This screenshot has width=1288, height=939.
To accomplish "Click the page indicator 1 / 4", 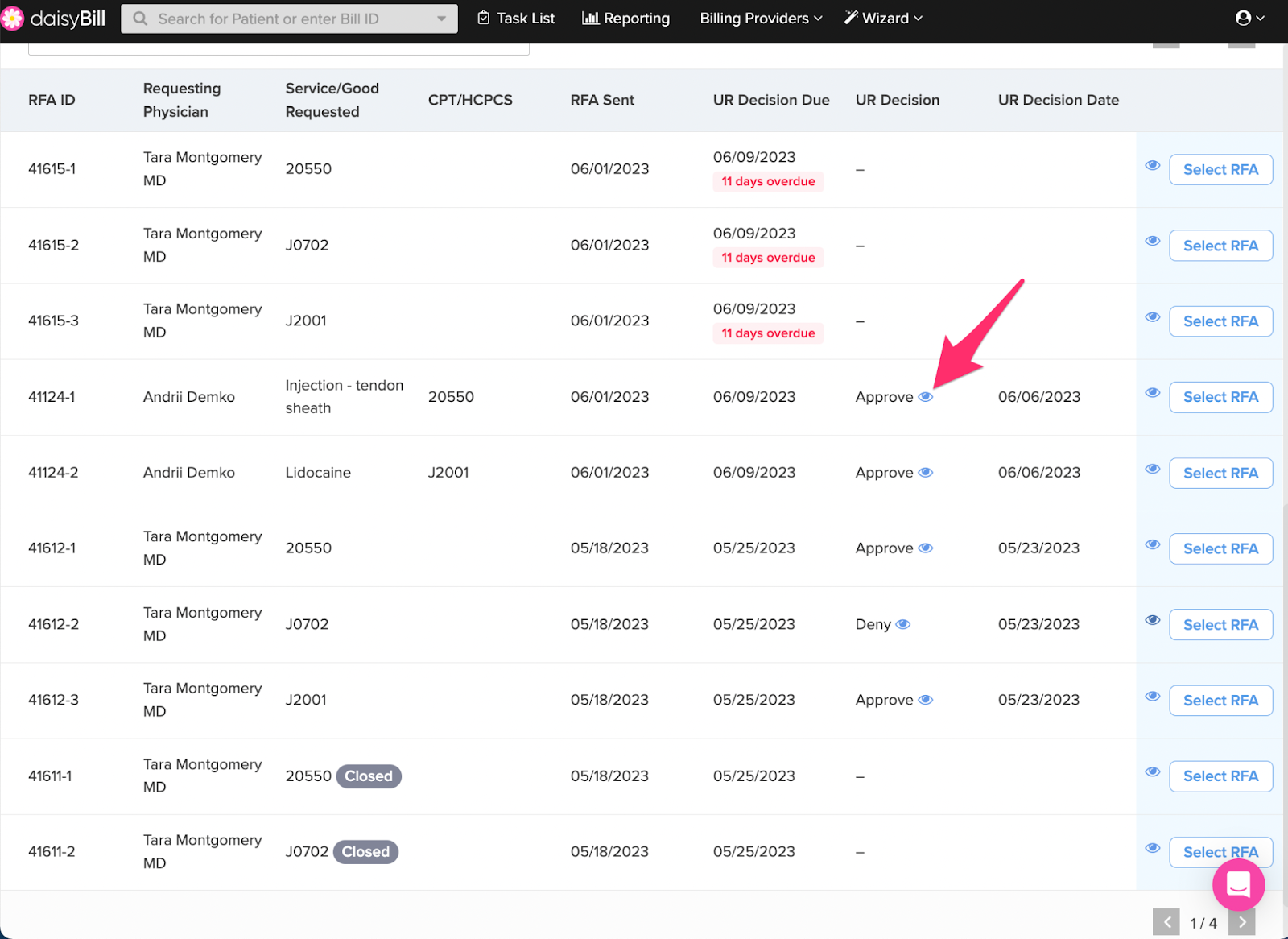I will 1203,923.
